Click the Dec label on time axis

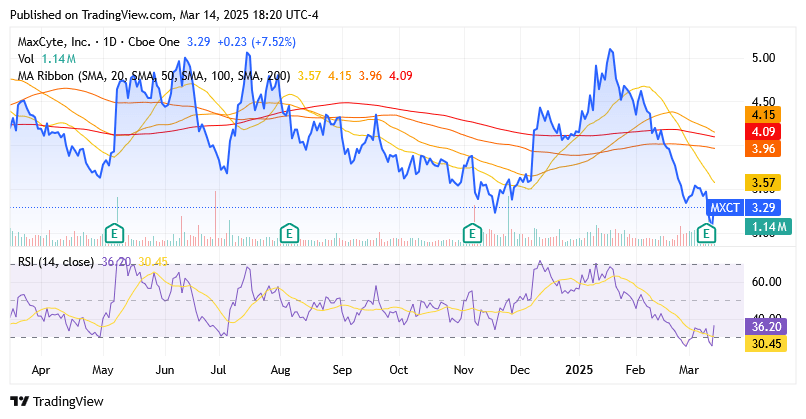(520, 370)
